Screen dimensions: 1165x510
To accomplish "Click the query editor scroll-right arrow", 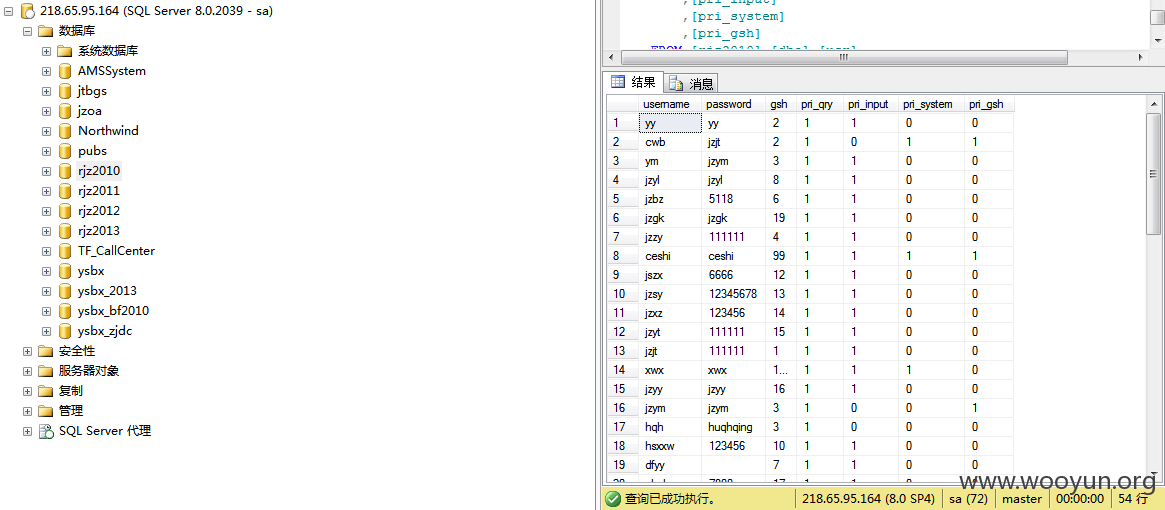I will pyautogui.click(x=1141, y=57).
